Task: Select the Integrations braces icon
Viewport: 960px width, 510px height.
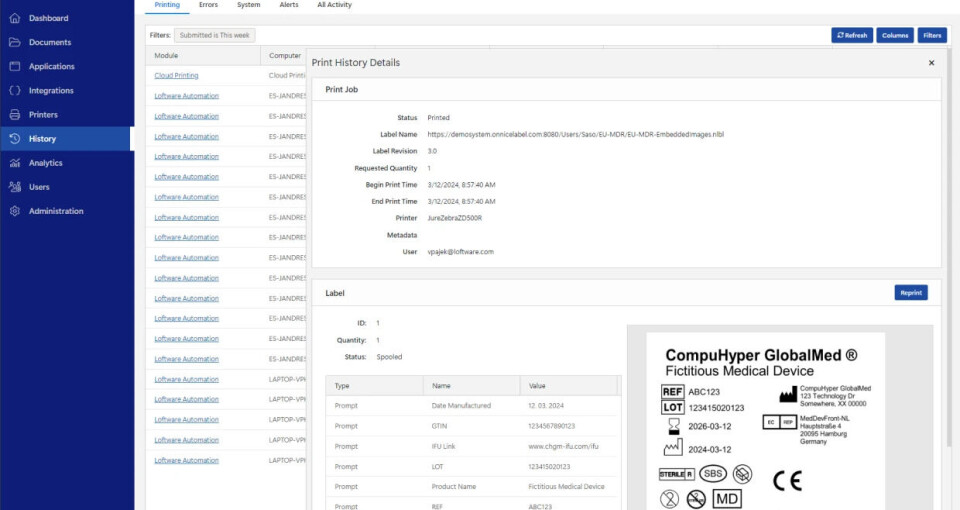Action: coord(14,91)
